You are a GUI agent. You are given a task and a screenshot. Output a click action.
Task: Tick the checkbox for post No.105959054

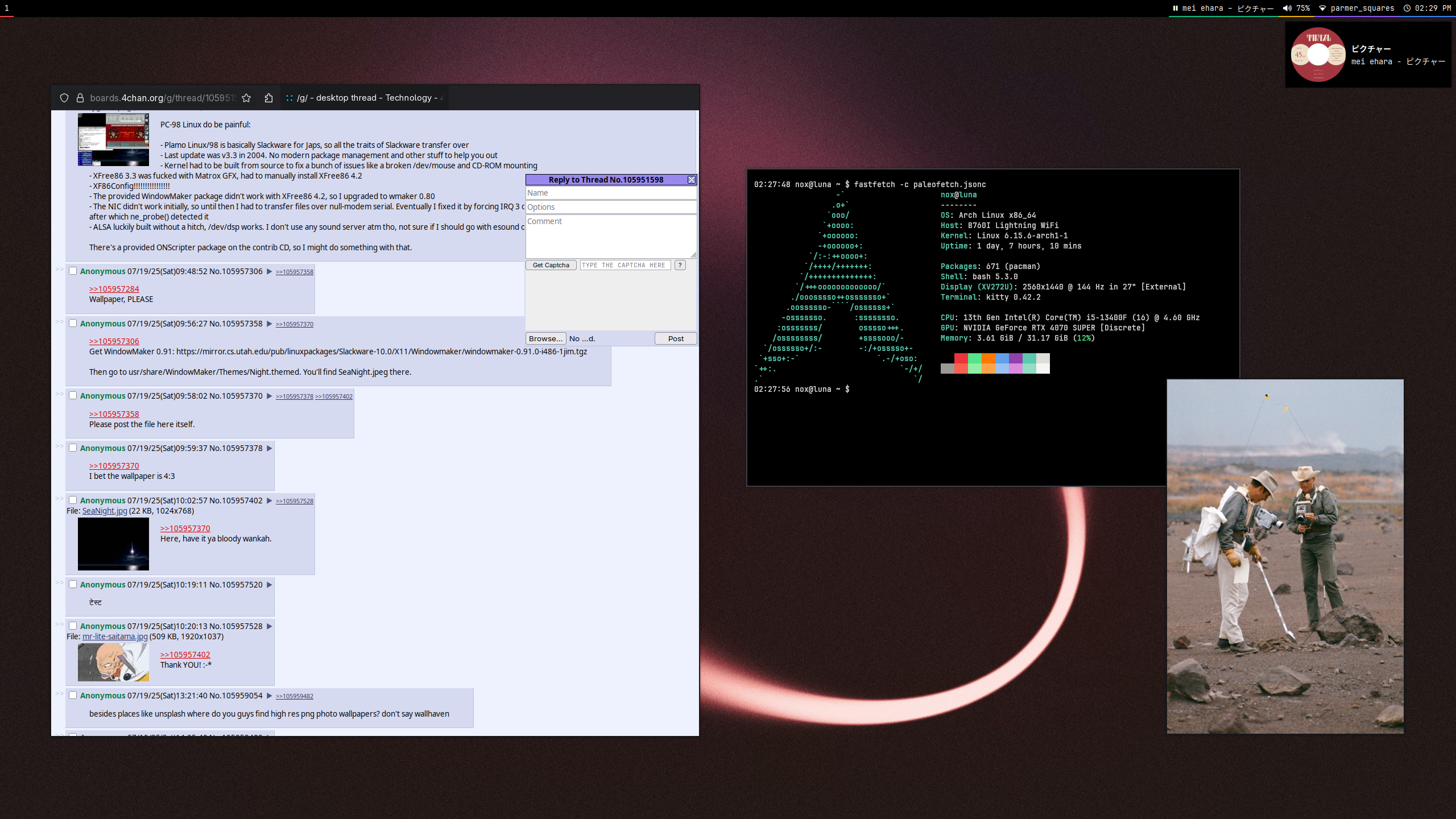[73, 695]
